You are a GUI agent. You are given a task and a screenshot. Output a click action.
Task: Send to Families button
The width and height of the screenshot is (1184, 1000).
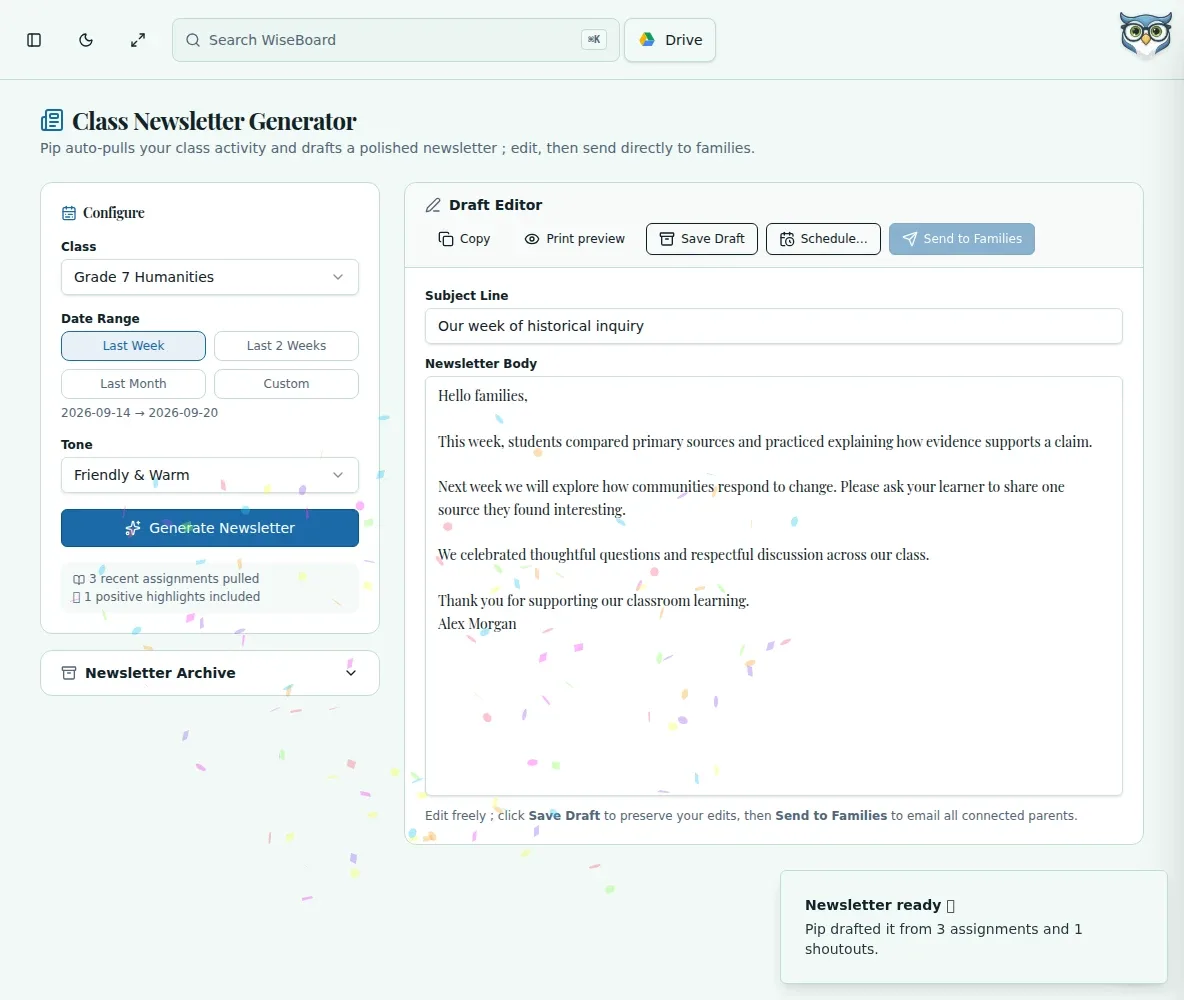click(x=961, y=239)
